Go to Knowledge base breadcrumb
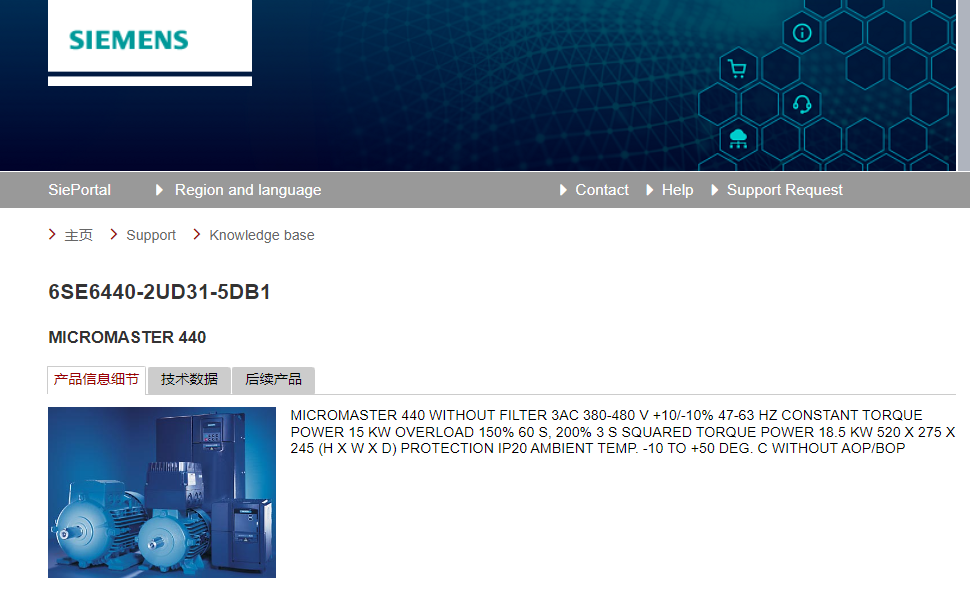This screenshot has width=970, height=590. click(x=262, y=236)
